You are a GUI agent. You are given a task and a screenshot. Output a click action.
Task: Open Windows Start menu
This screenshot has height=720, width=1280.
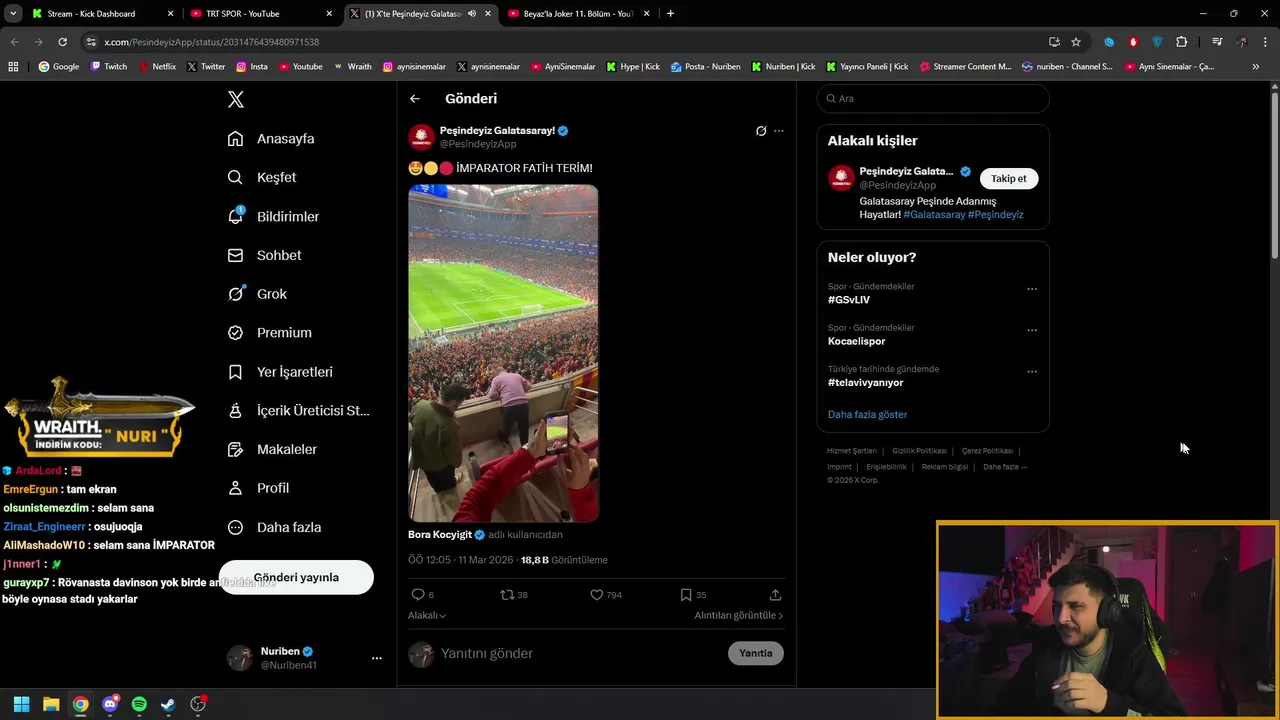21,704
